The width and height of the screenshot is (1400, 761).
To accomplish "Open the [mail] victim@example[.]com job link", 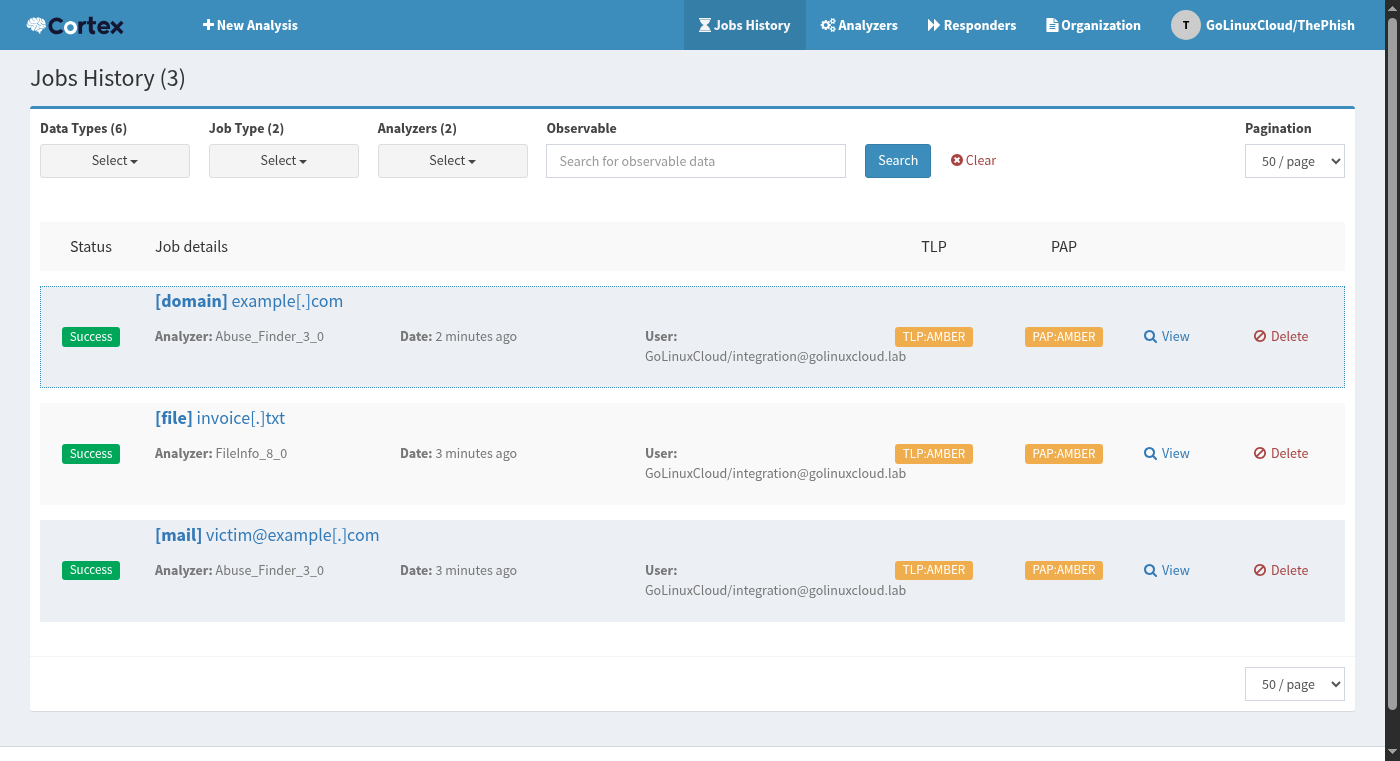I will pyautogui.click(x=267, y=535).
